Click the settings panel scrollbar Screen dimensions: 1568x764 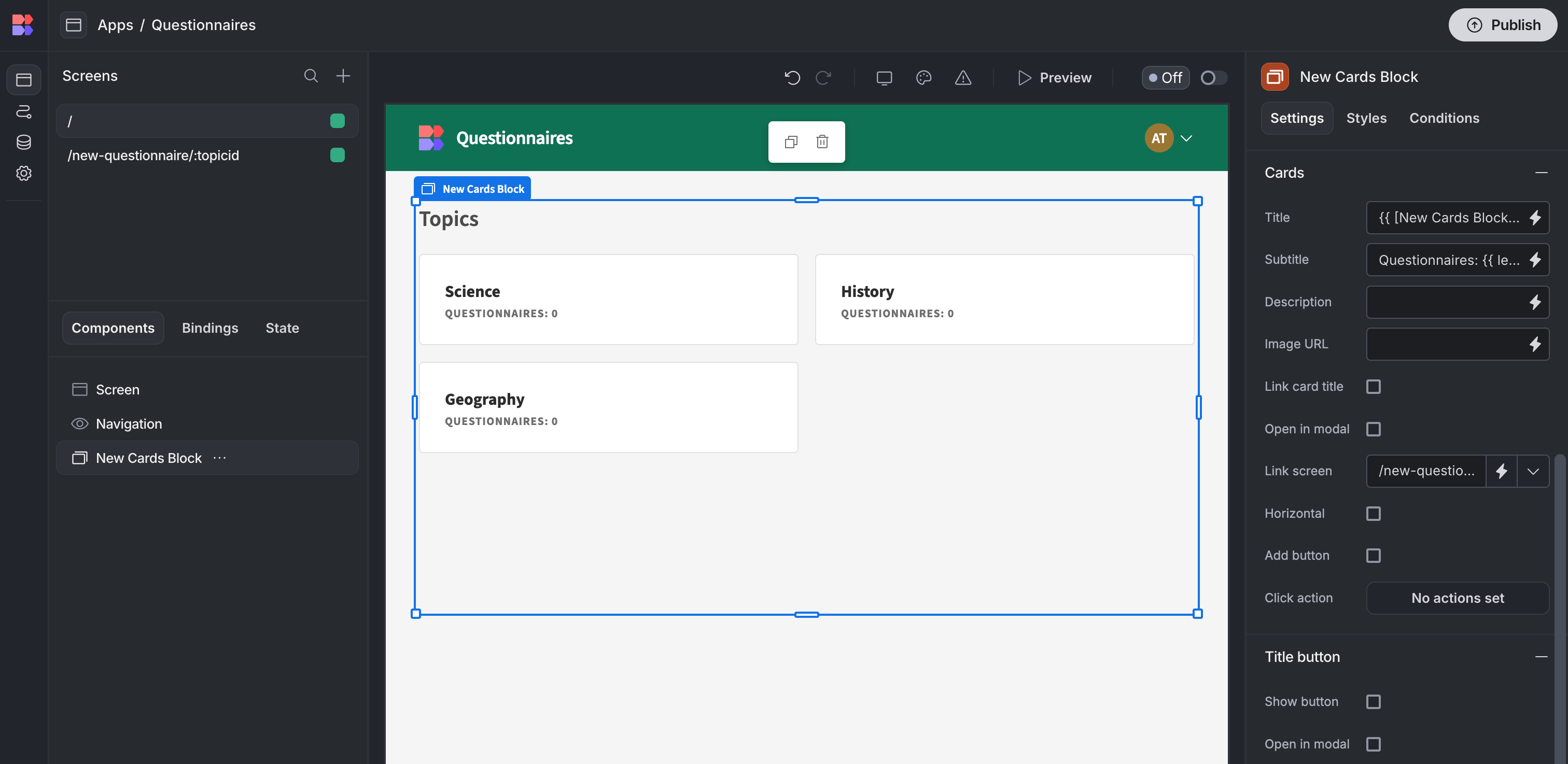tap(1560, 609)
